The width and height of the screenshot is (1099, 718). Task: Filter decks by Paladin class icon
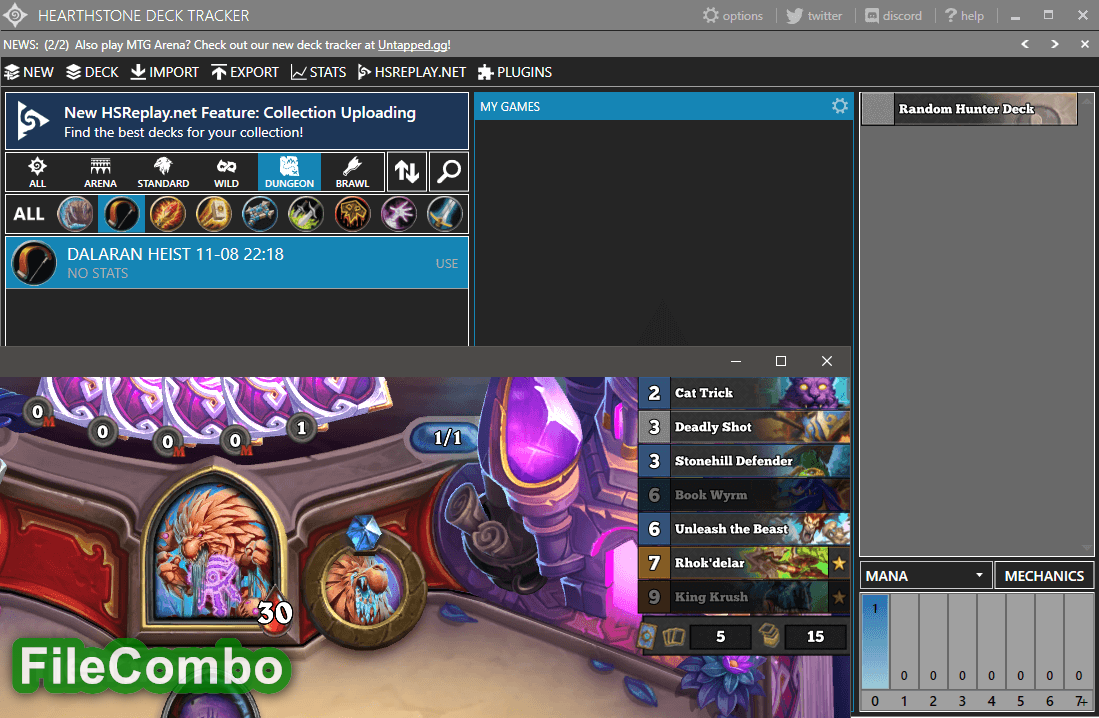click(x=214, y=214)
